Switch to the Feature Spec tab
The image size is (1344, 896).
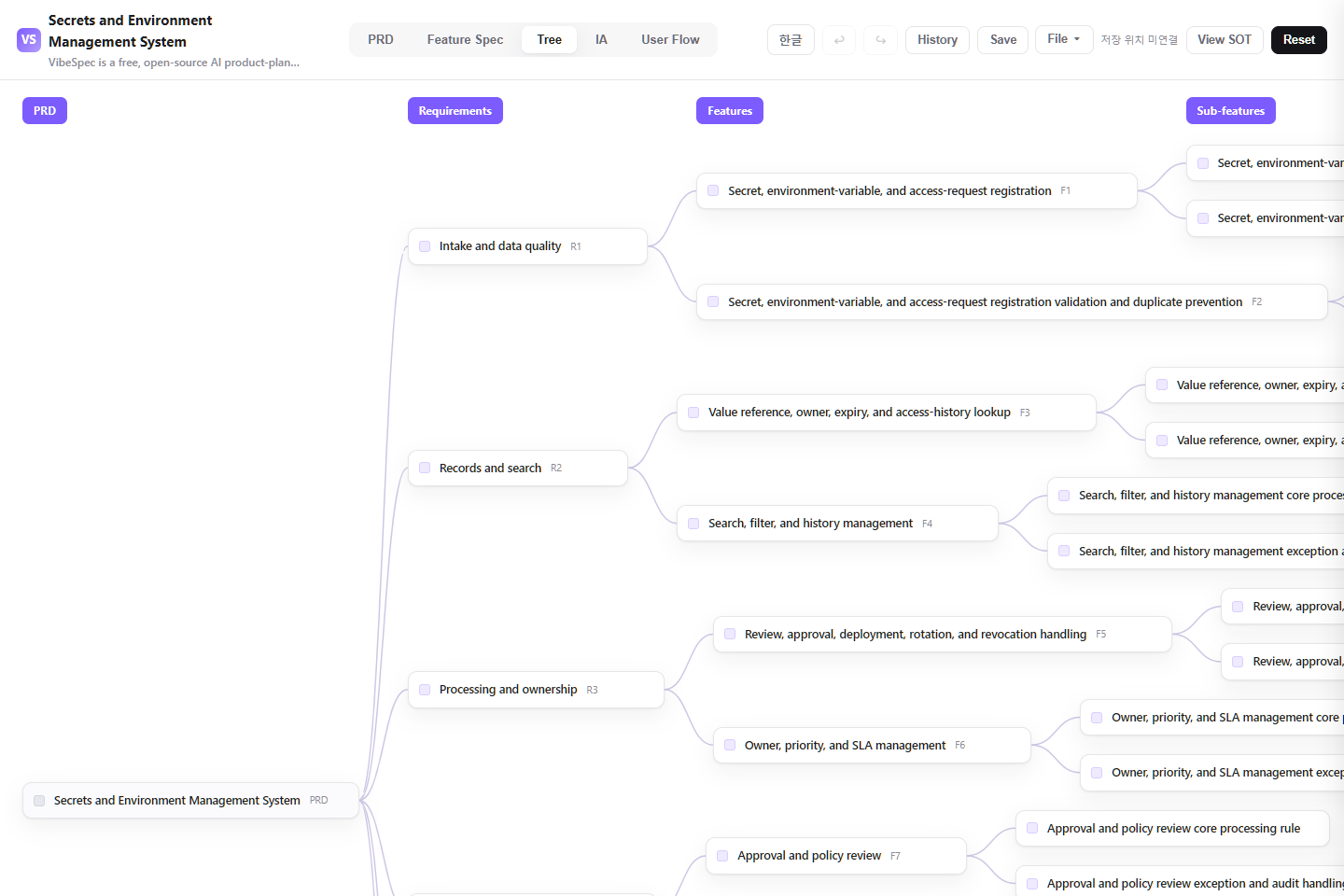tap(465, 40)
